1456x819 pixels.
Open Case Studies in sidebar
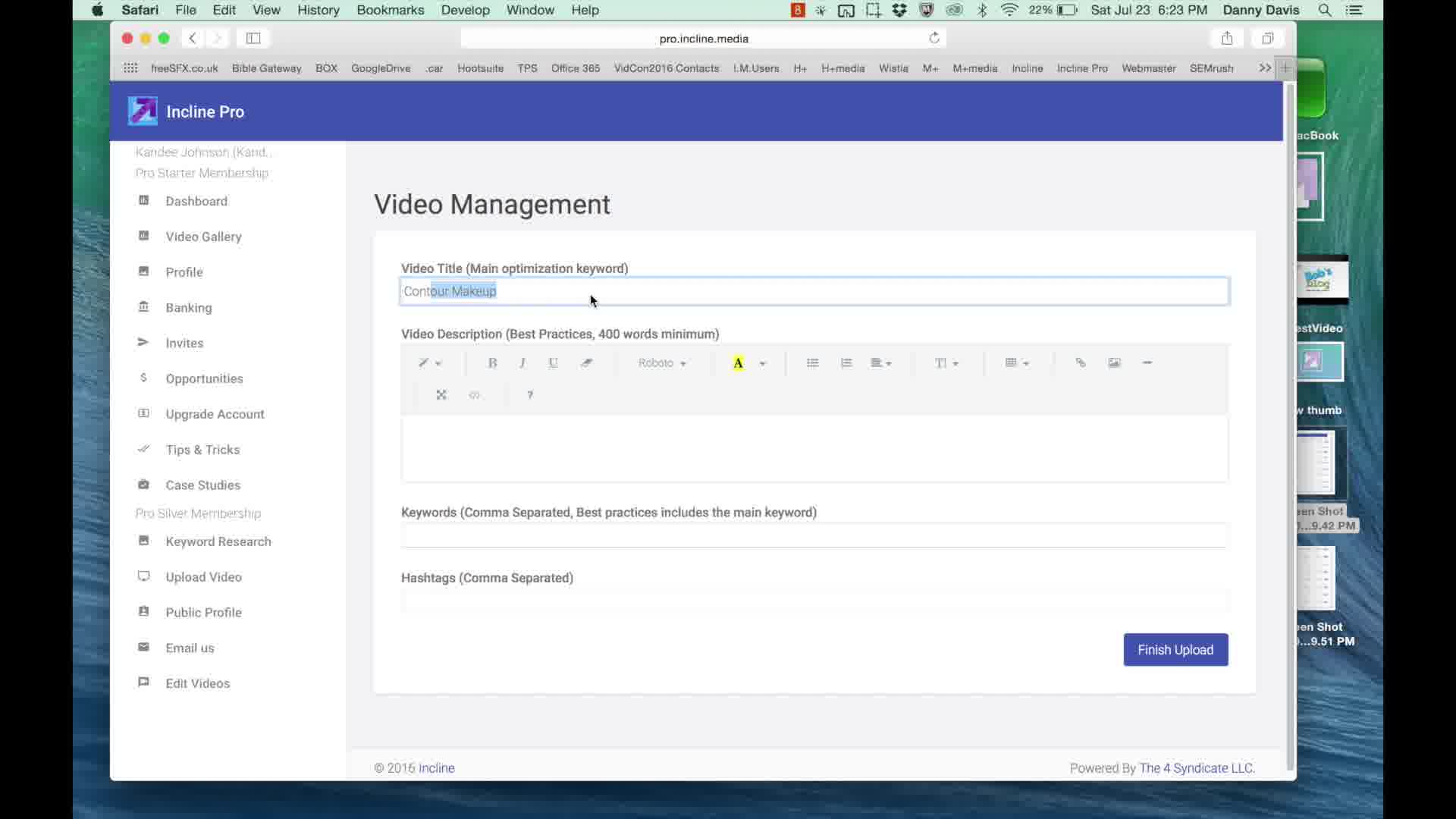click(x=202, y=485)
